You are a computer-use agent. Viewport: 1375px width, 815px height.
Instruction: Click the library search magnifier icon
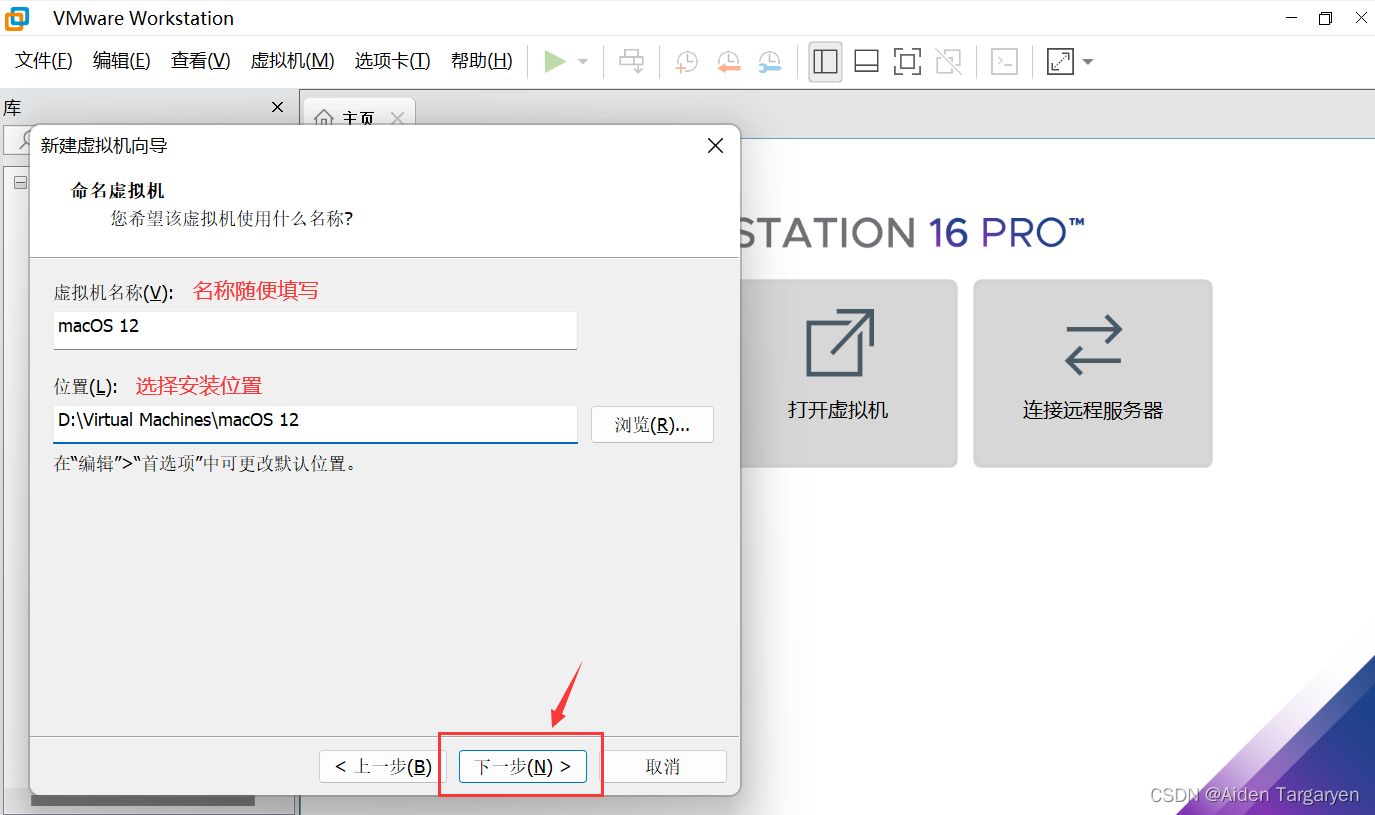point(26,141)
